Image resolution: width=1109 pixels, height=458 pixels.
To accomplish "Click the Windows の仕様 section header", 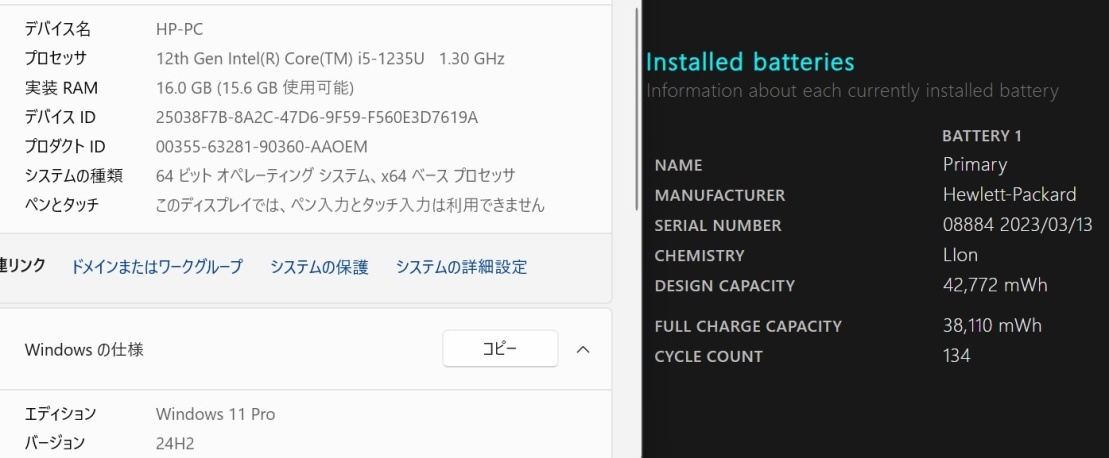I will click(84, 350).
